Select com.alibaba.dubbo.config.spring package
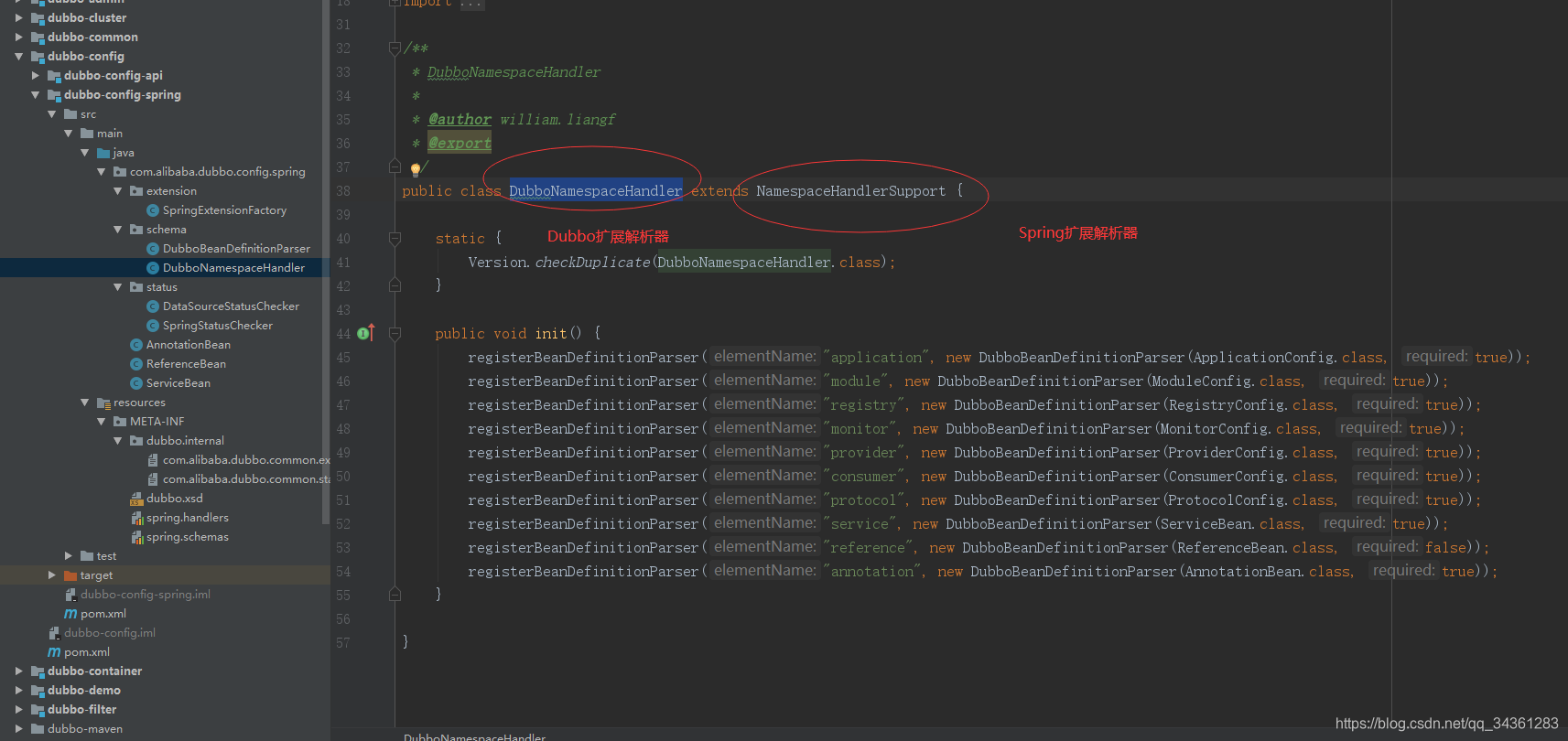 [x=218, y=172]
